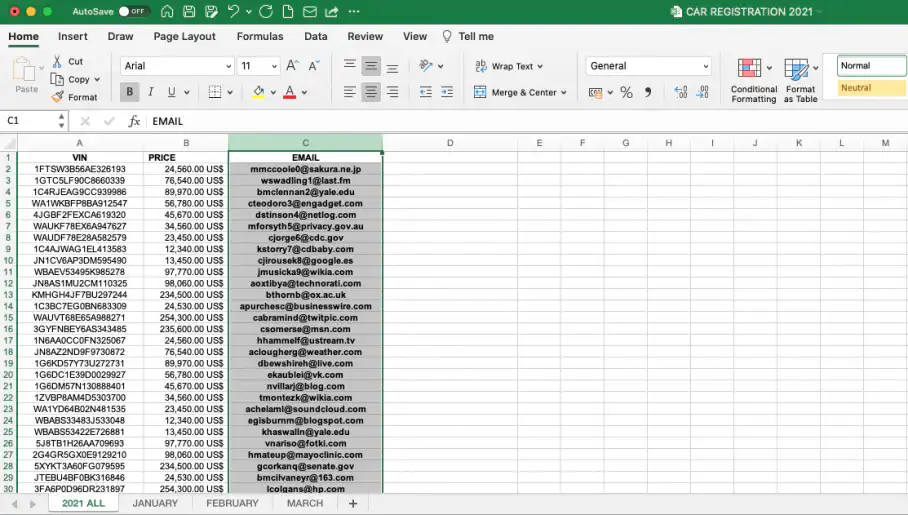Screen dimensions: 908x515
Task: Open text orientation dropdown
Action: [441, 66]
